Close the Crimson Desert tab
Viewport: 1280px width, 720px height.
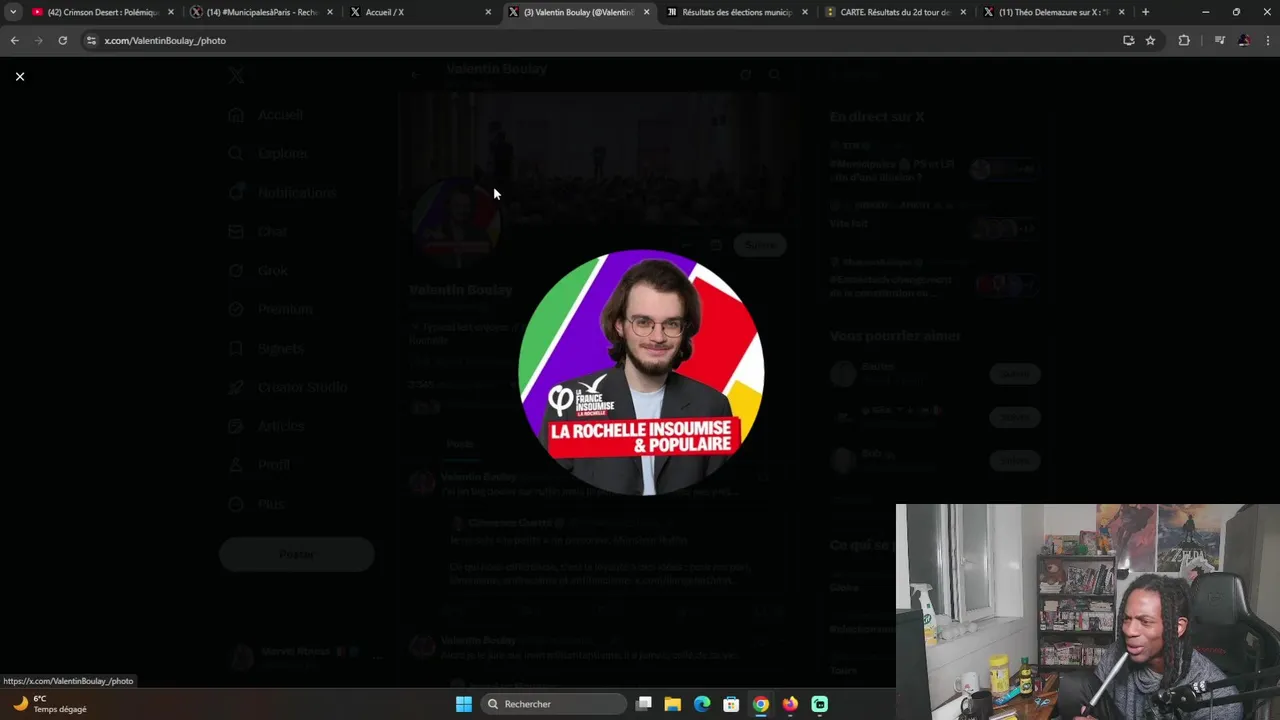[171, 12]
